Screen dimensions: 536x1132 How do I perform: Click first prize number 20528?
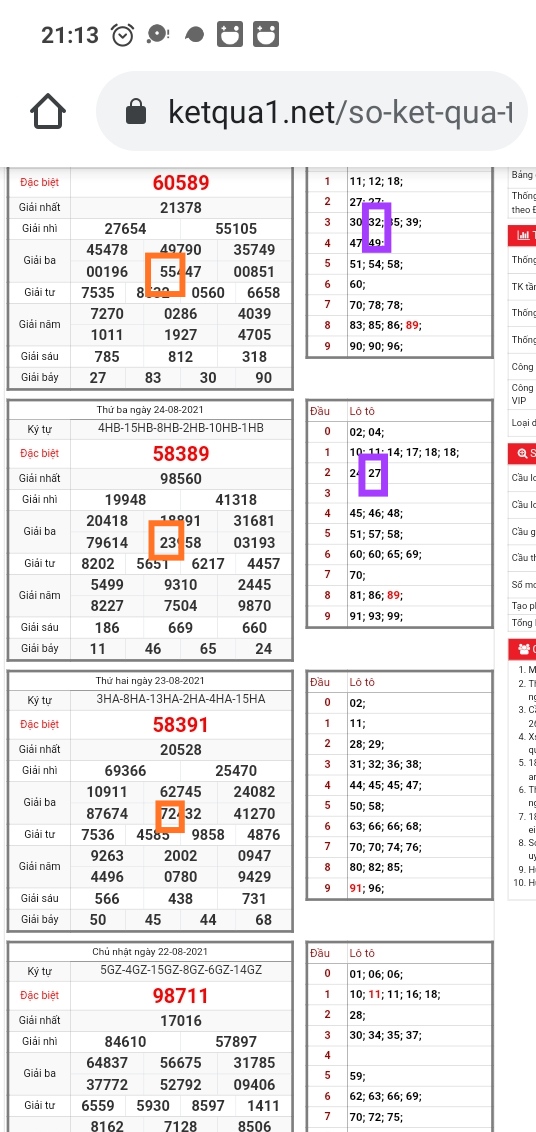click(x=181, y=749)
